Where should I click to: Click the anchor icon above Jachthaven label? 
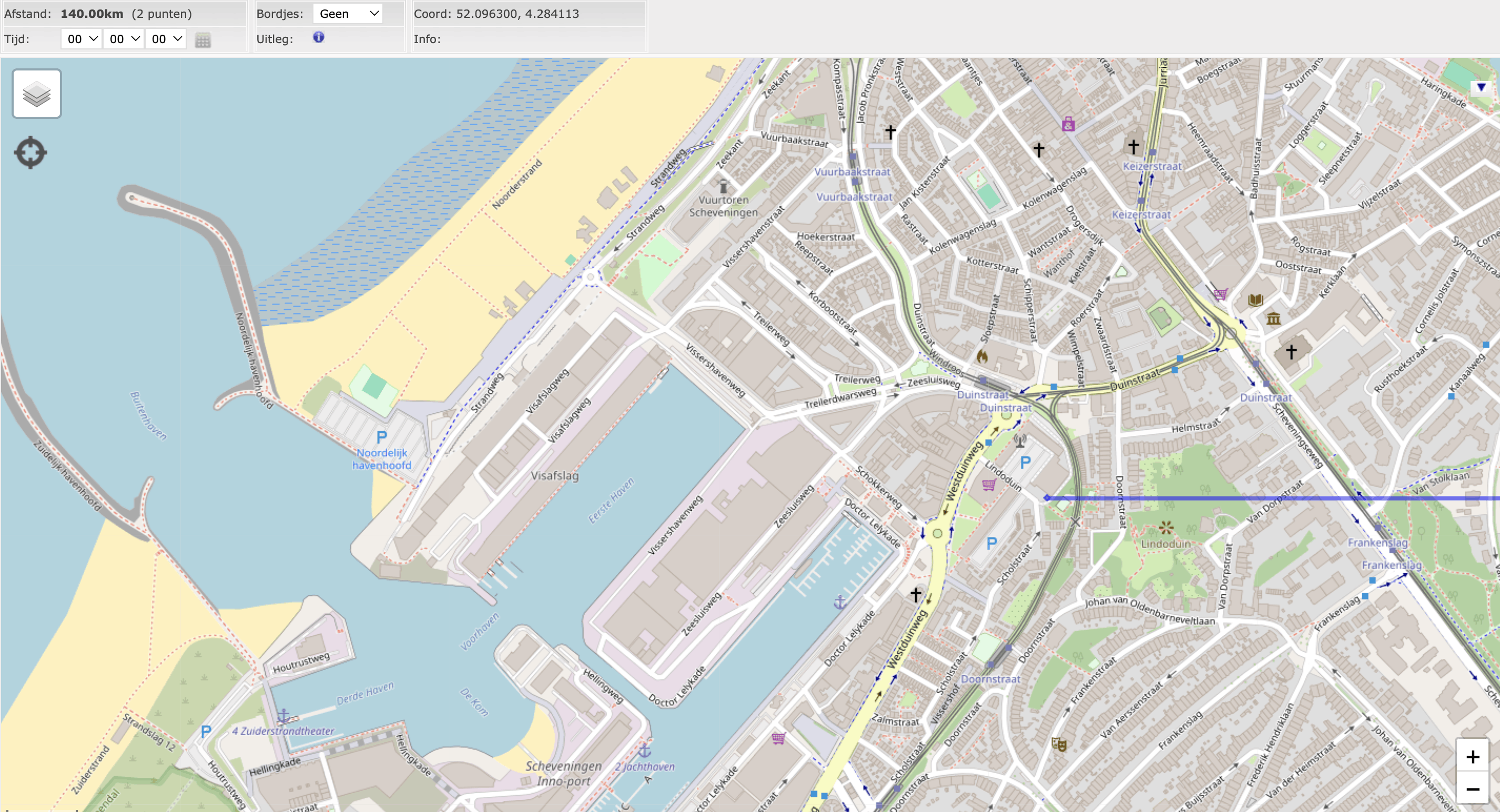click(x=645, y=750)
